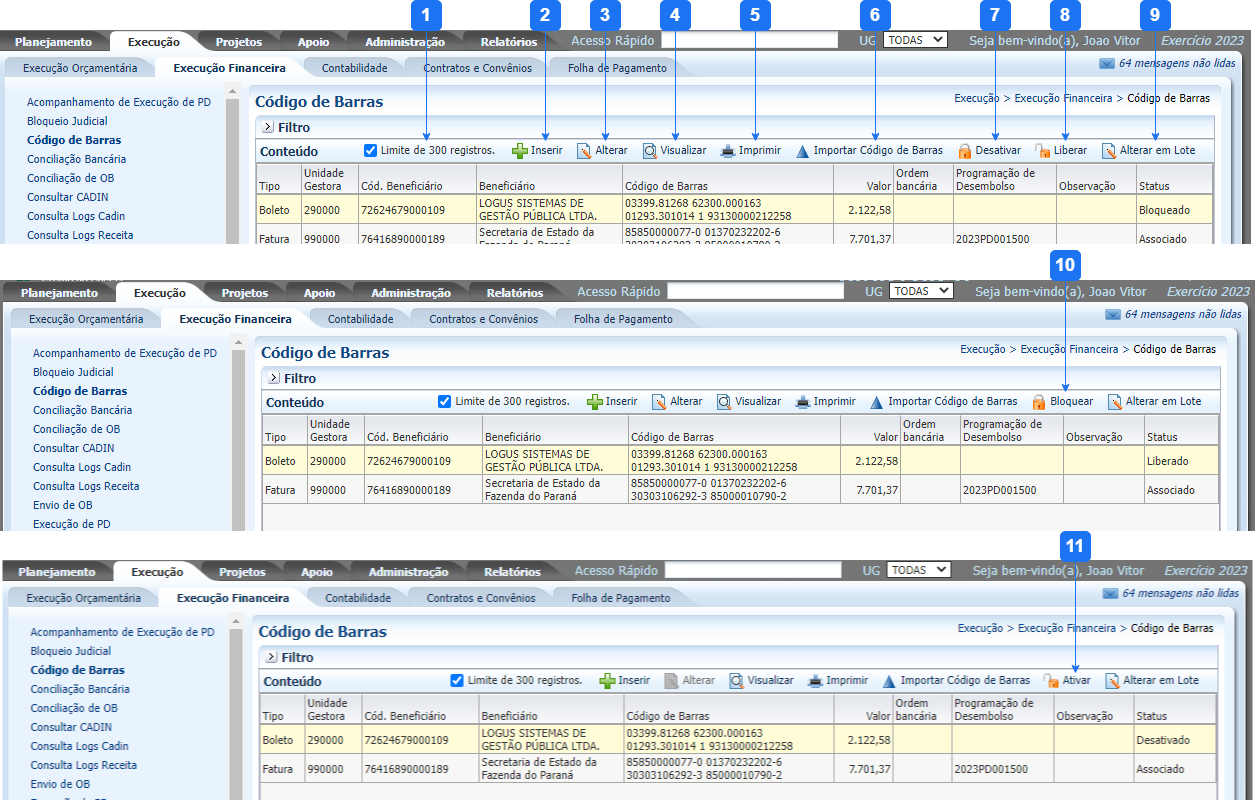The width and height of the screenshot is (1256, 801).
Task: Expand the Filtro panel in the bottom screenshot
Action: point(271,658)
